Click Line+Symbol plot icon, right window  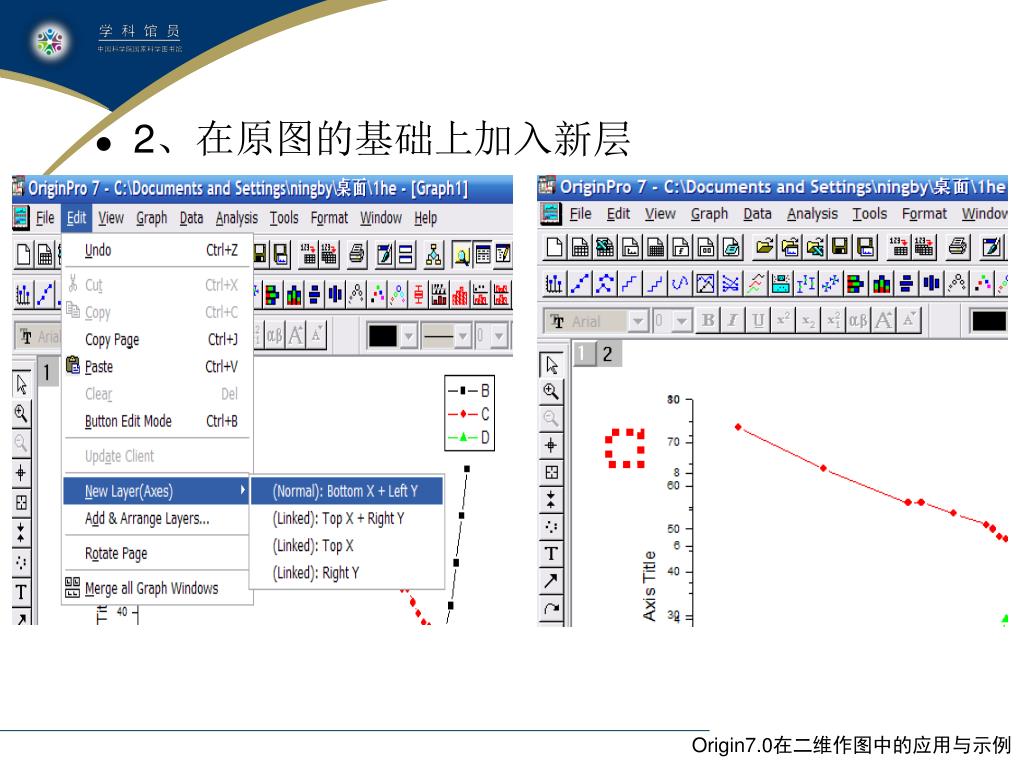(605, 283)
